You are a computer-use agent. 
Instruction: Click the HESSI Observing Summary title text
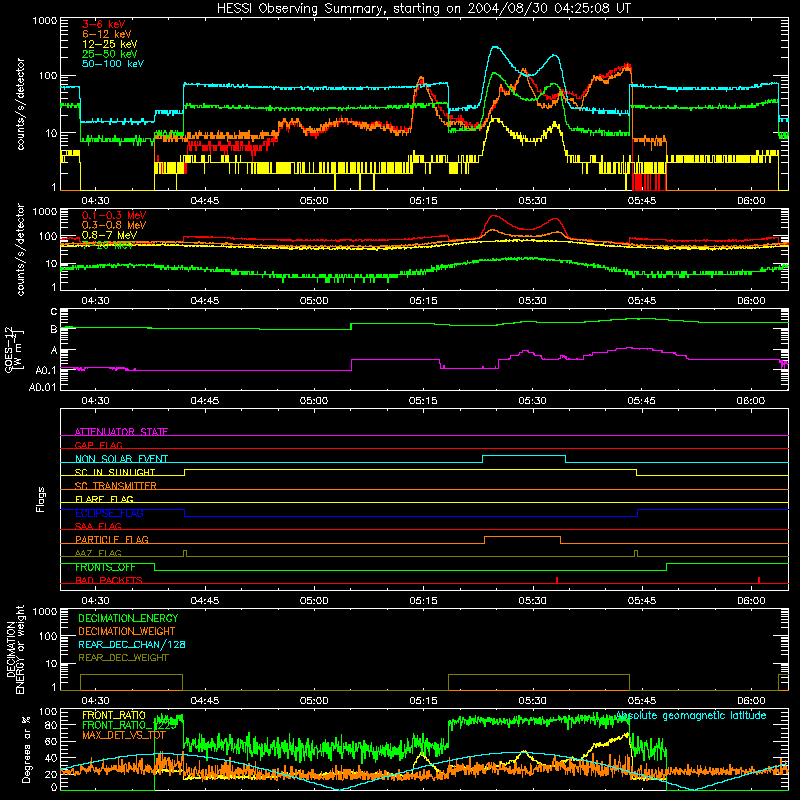pyautogui.click(x=424, y=9)
